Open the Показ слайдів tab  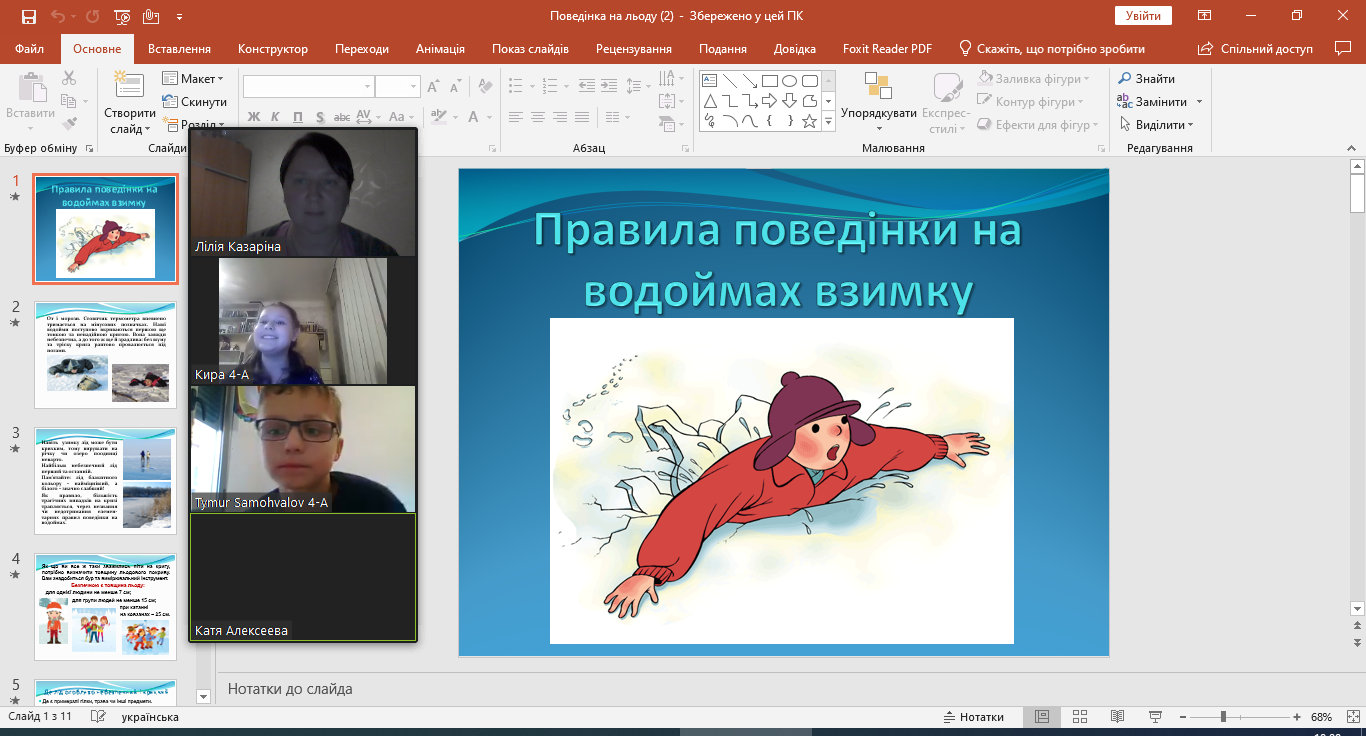tap(530, 49)
